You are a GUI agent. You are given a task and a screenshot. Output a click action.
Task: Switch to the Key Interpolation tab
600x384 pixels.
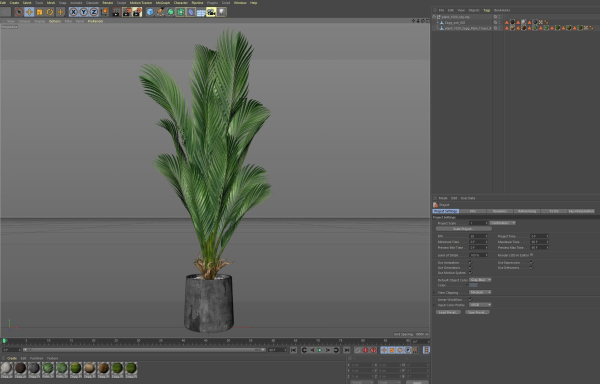point(581,211)
